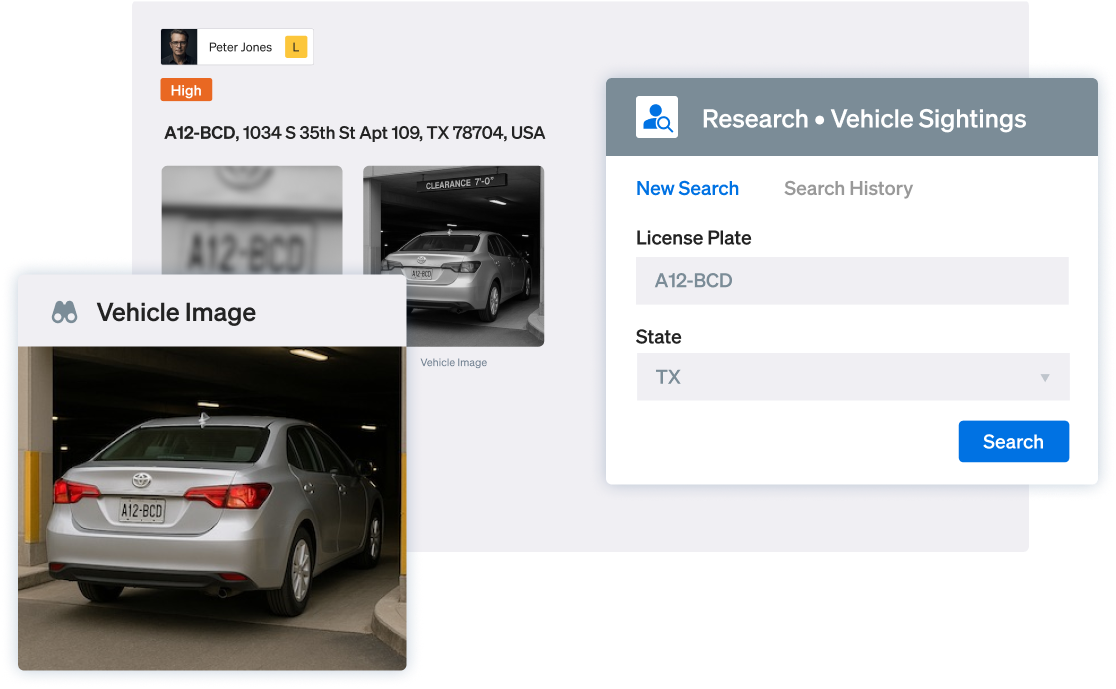Click the State dropdown arrow

point(1044,377)
